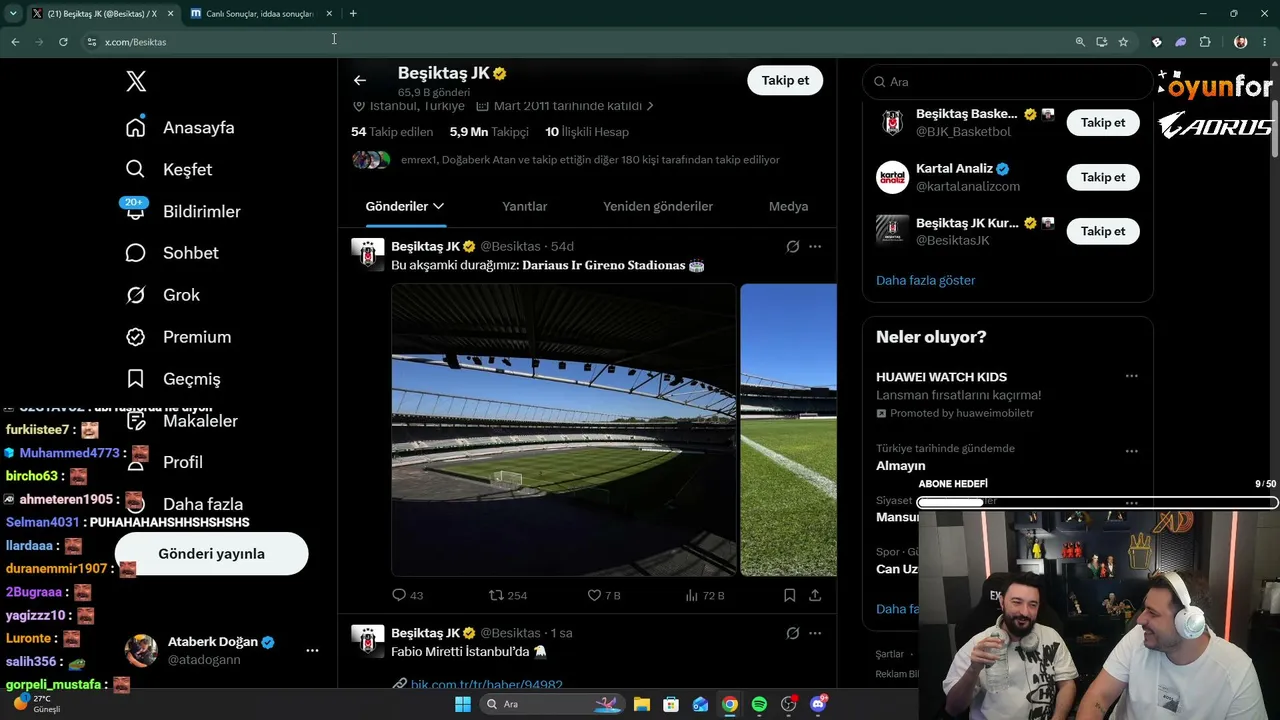Reply to the Dariaus Ir Gireno Stadionas post
Screen dimensions: 1280x720
click(x=399, y=595)
